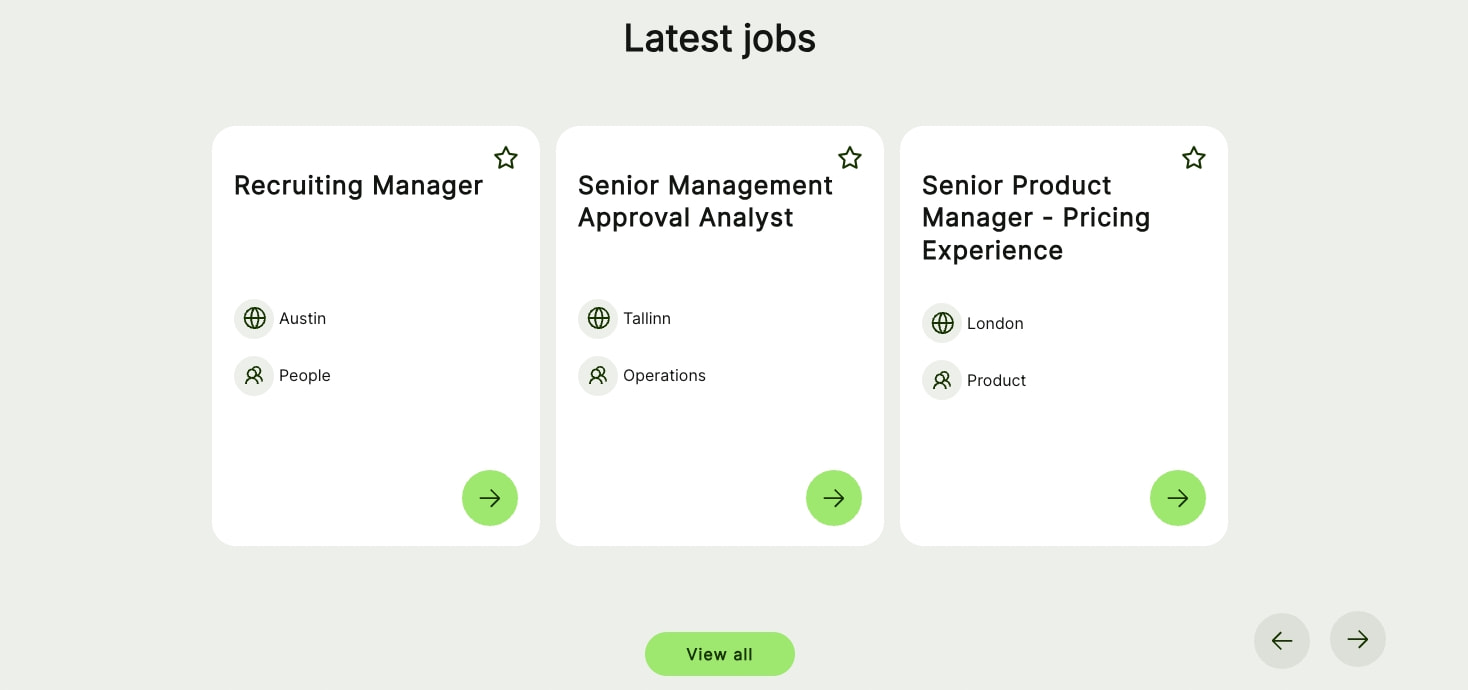Viewport: 1468px width, 690px height.
Task: Click the team icon beside Product
Action: pyautogui.click(x=942, y=380)
